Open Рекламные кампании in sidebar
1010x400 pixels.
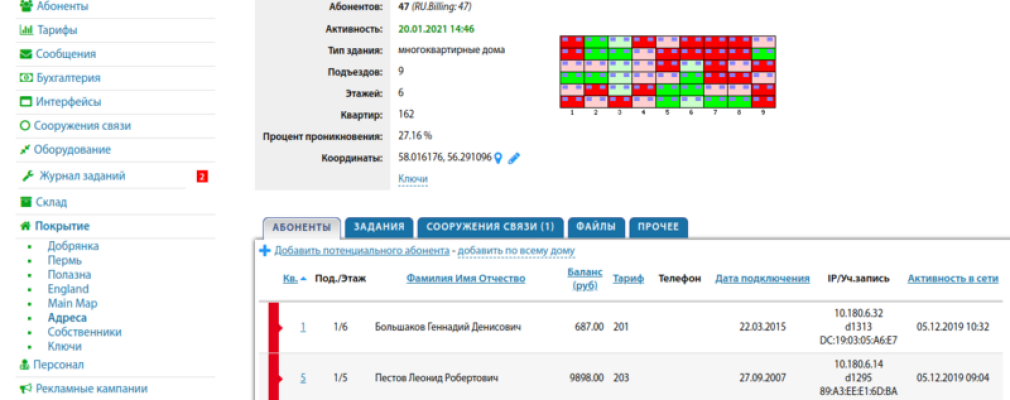91,388
